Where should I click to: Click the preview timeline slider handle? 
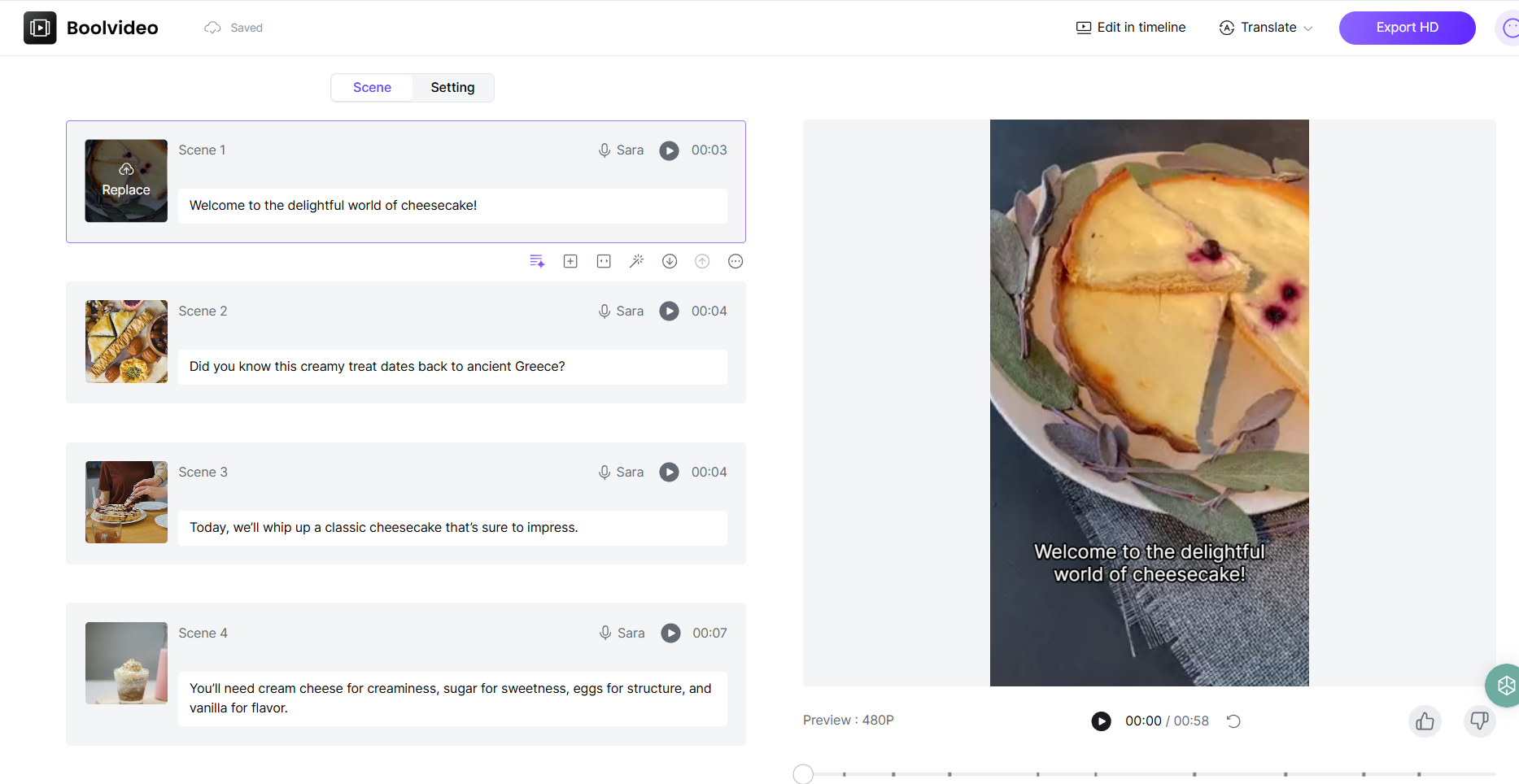point(803,774)
